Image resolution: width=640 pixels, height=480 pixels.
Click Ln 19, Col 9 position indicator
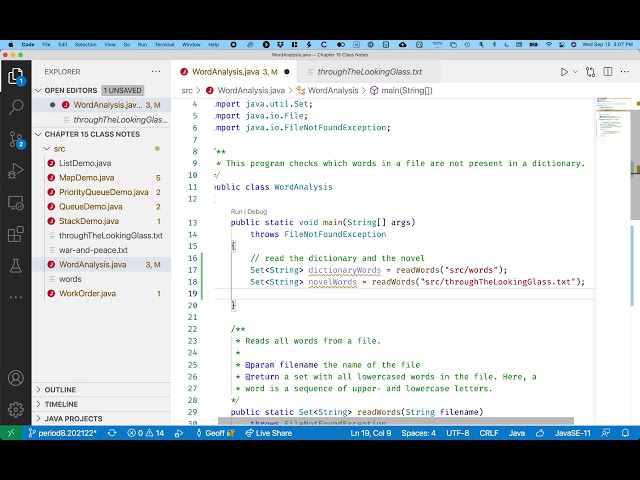coord(371,433)
